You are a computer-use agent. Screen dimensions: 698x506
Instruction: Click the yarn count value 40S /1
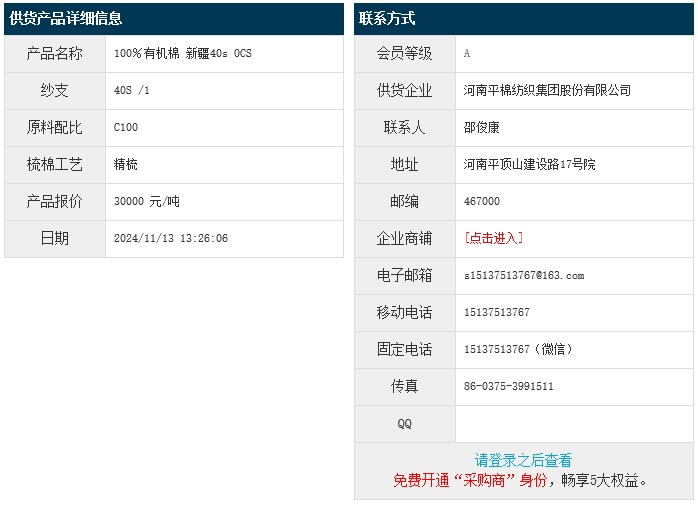click(132, 90)
